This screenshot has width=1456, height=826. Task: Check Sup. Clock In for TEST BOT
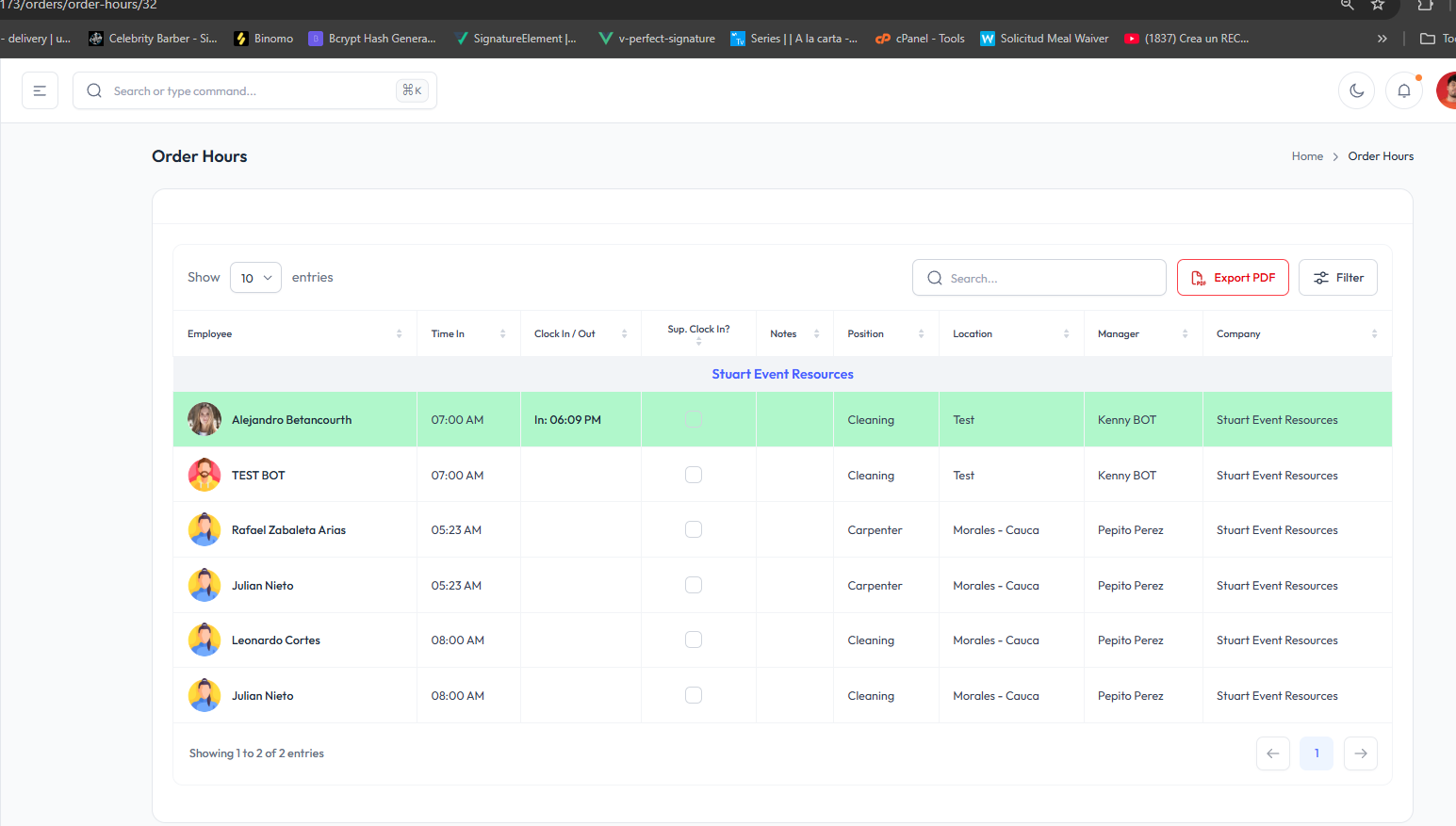pyautogui.click(x=694, y=475)
